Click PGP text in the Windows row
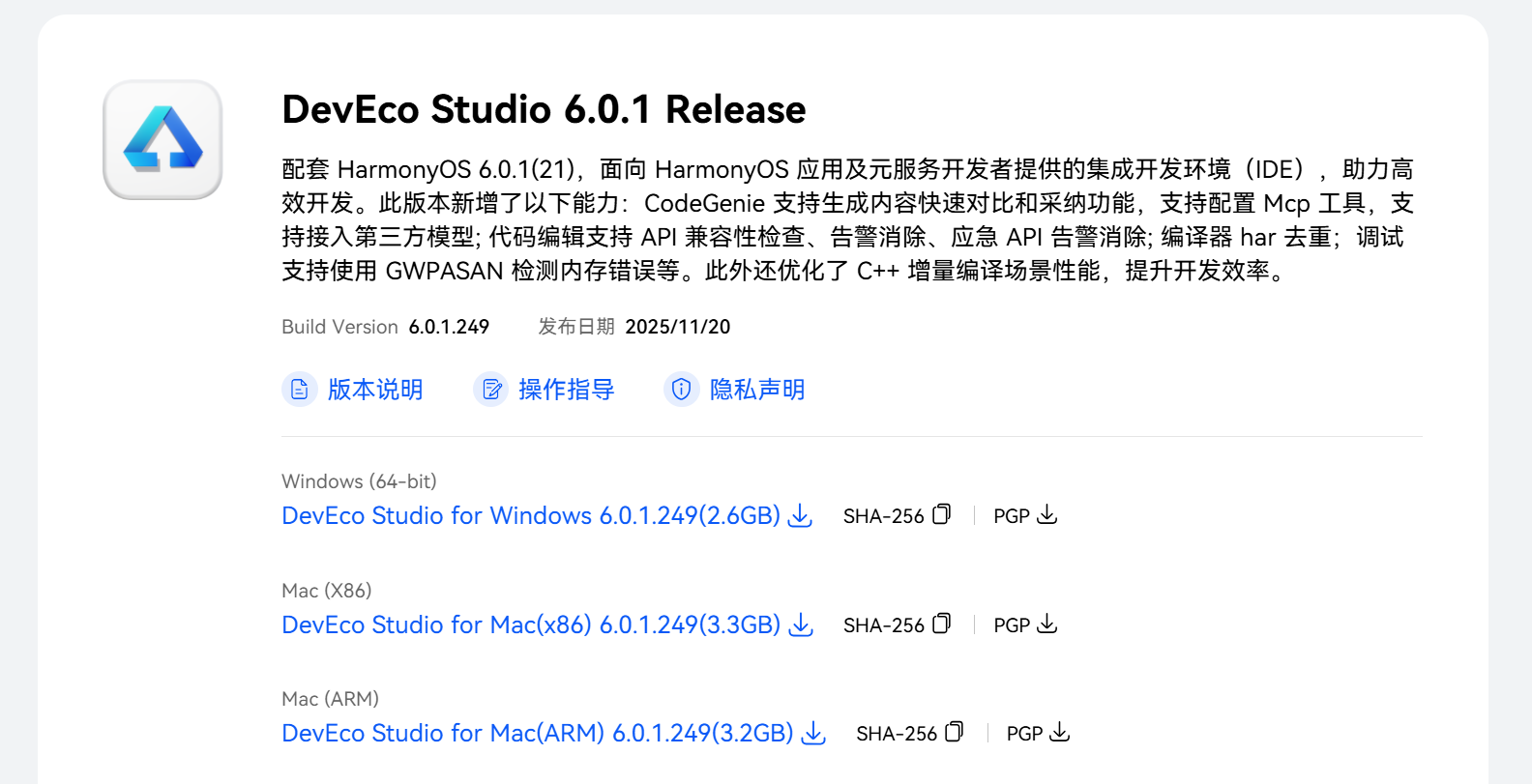 (1012, 516)
